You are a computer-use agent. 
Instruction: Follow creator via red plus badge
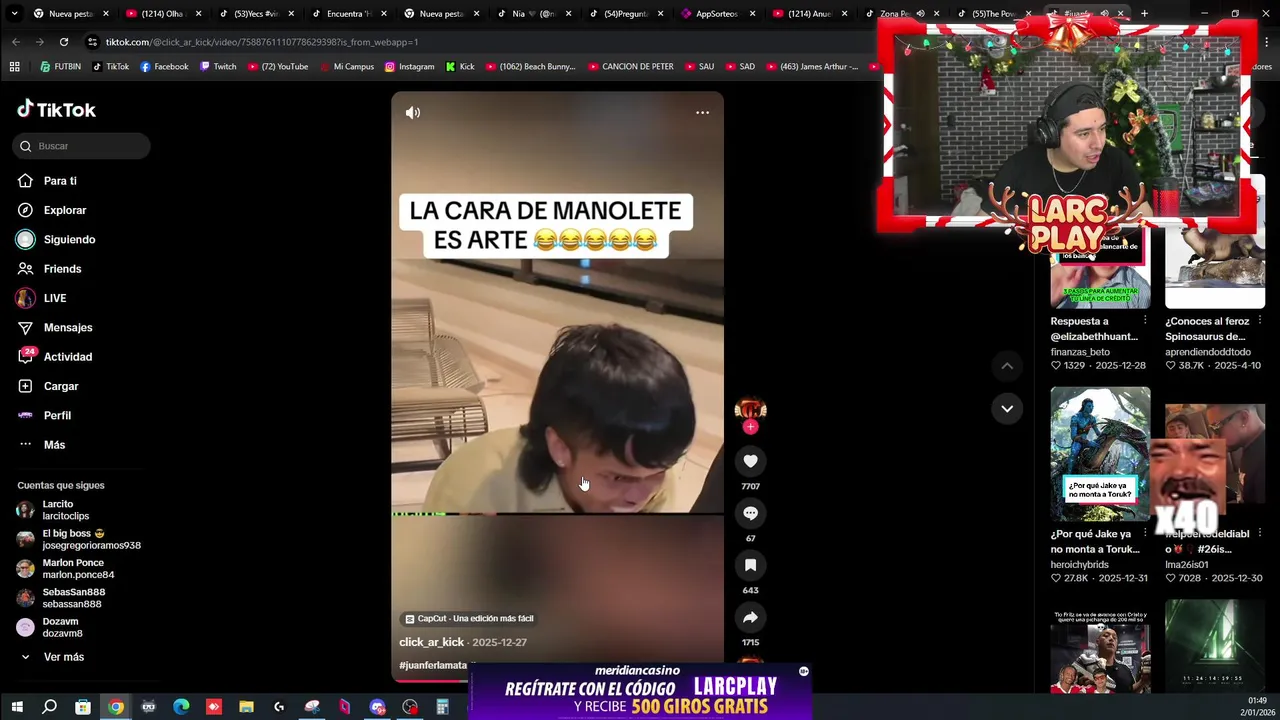pos(750,427)
